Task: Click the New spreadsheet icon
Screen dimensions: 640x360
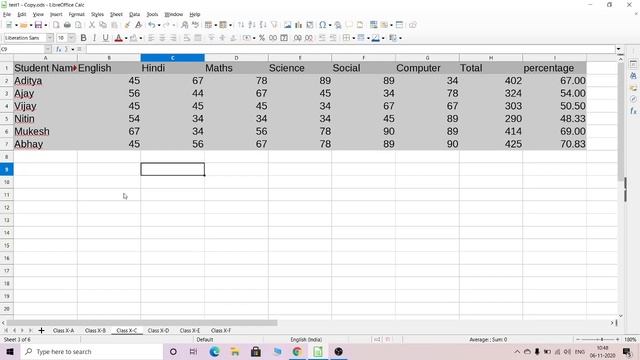Action: click(x=9, y=25)
